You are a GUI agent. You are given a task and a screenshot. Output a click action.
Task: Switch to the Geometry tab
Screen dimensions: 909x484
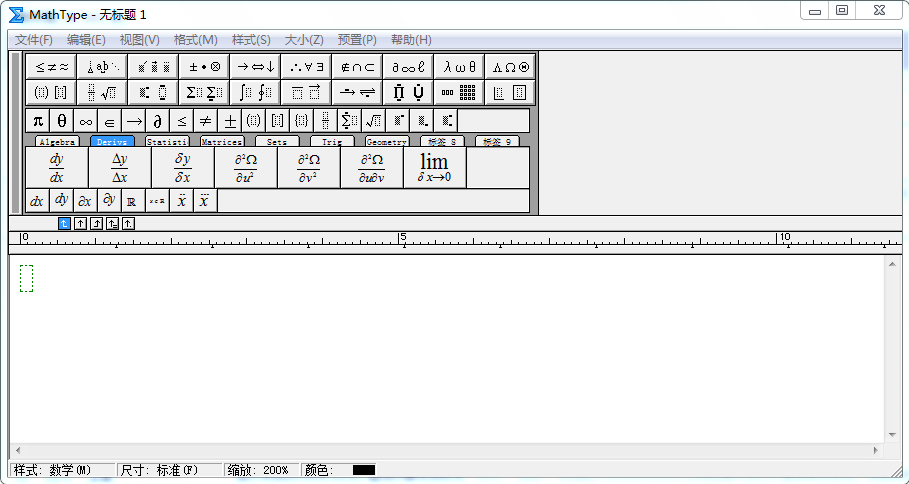387,141
